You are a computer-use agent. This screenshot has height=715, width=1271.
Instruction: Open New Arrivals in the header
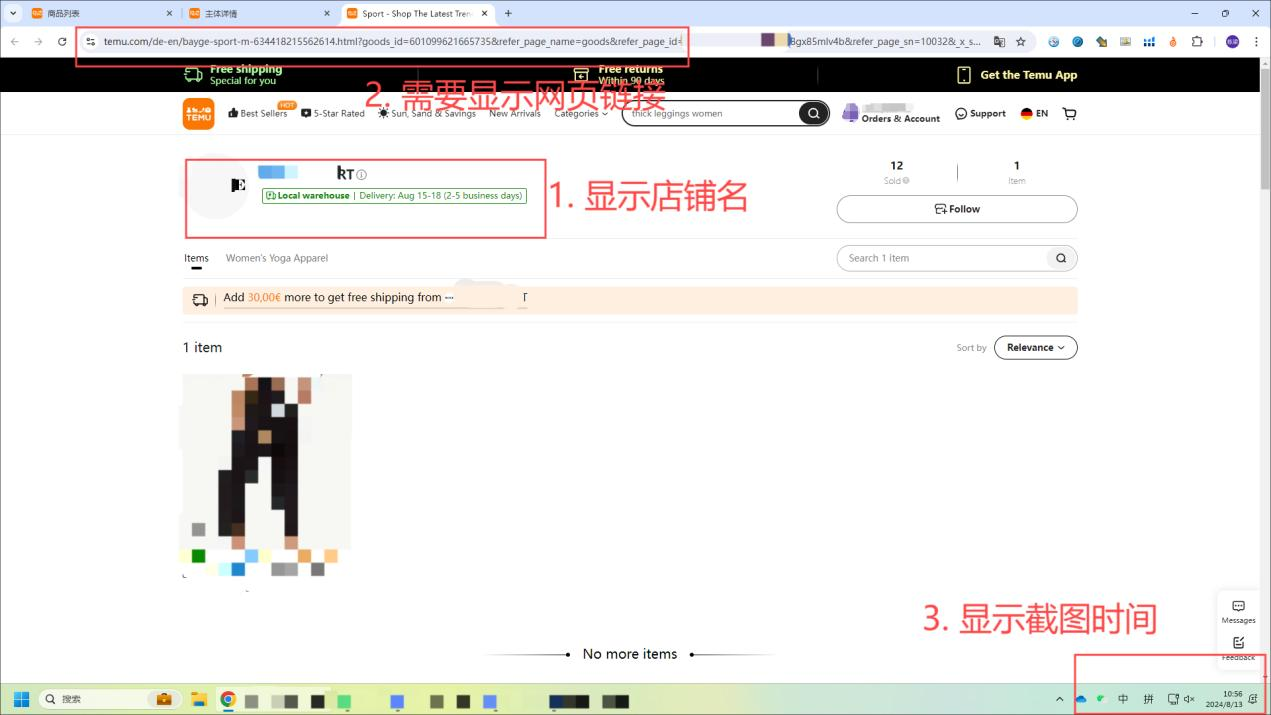click(514, 113)
